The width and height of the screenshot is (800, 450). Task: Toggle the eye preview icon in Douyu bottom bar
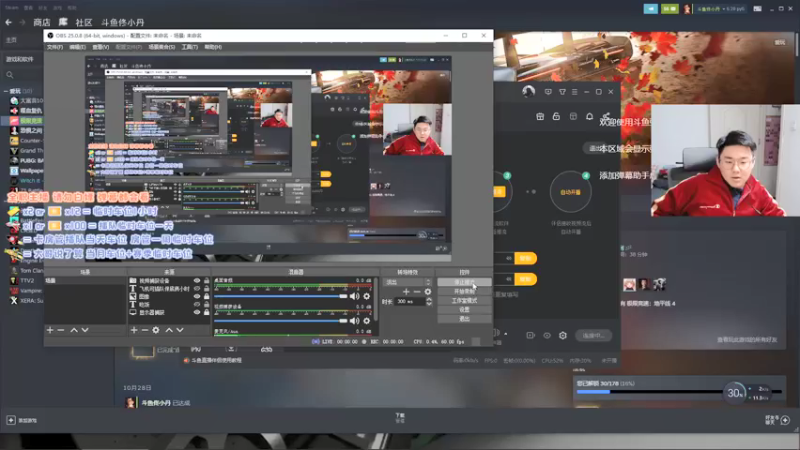547,335
